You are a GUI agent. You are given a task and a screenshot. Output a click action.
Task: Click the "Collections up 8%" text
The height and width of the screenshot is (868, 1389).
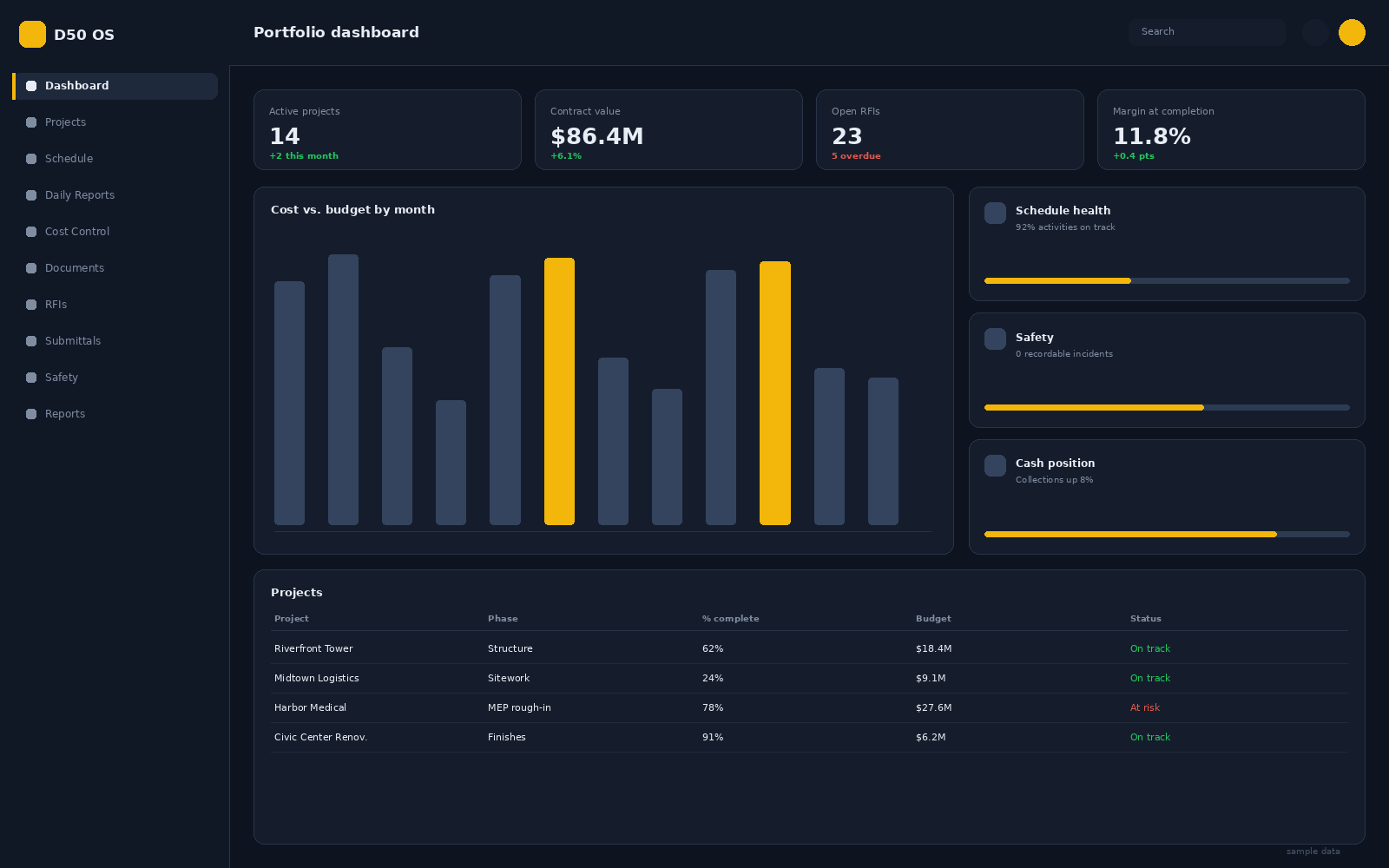point(1054,480)
